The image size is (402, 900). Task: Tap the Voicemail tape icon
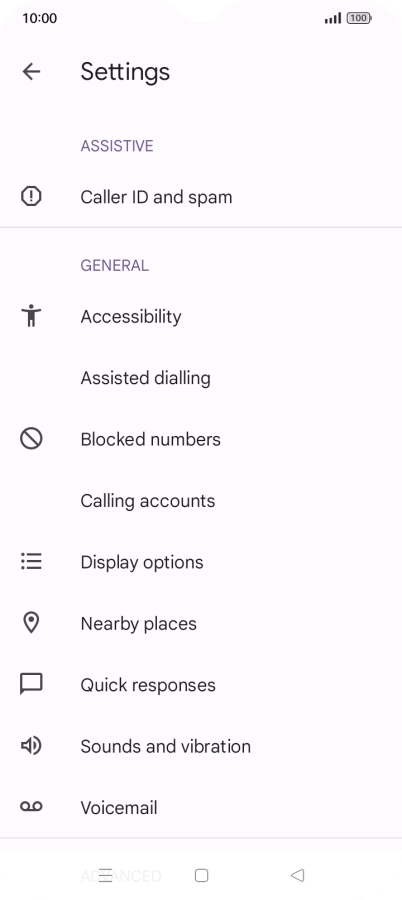[x=31, y=808]
